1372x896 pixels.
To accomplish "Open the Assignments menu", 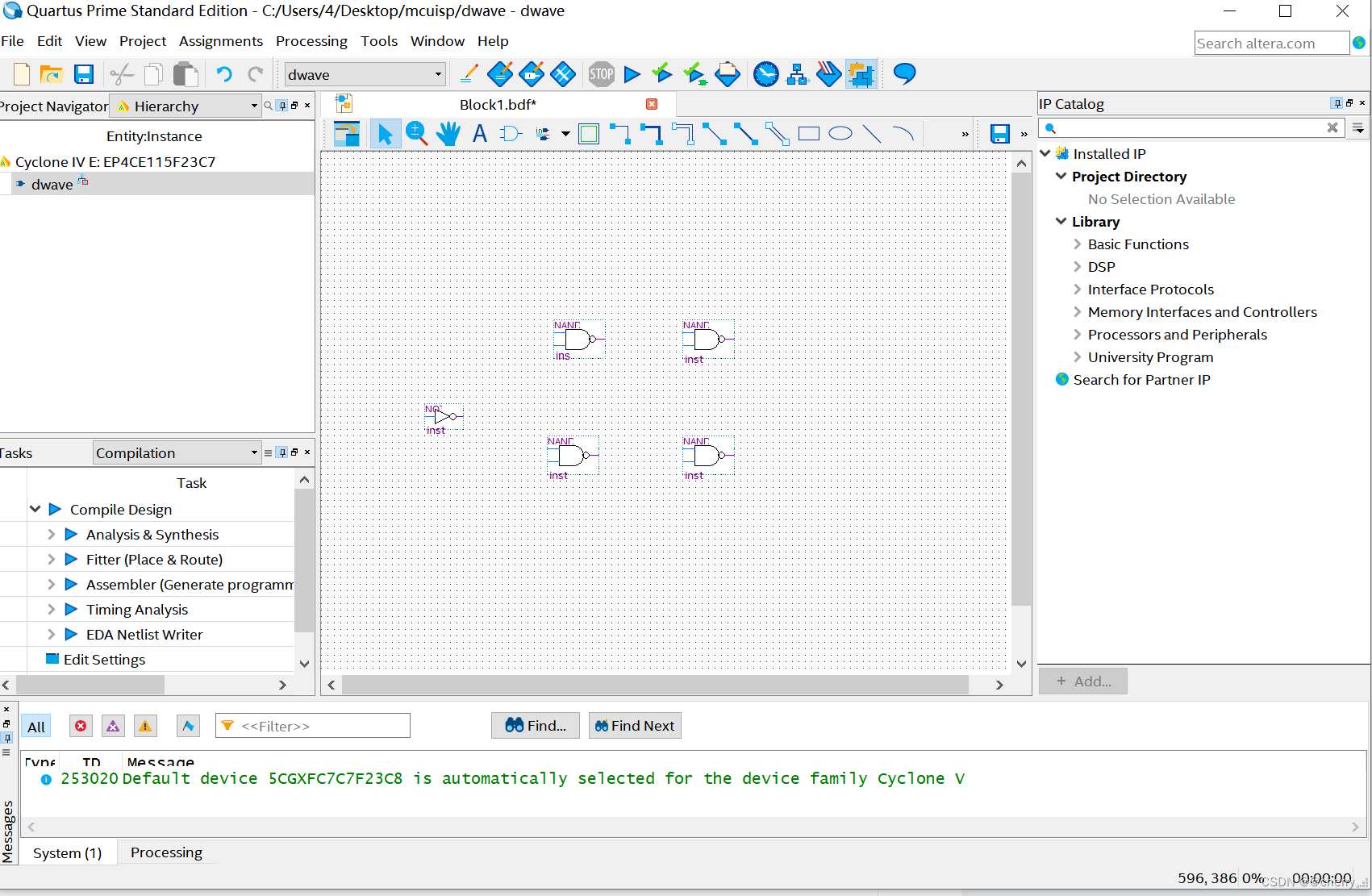I will click(x=221, y=41).
